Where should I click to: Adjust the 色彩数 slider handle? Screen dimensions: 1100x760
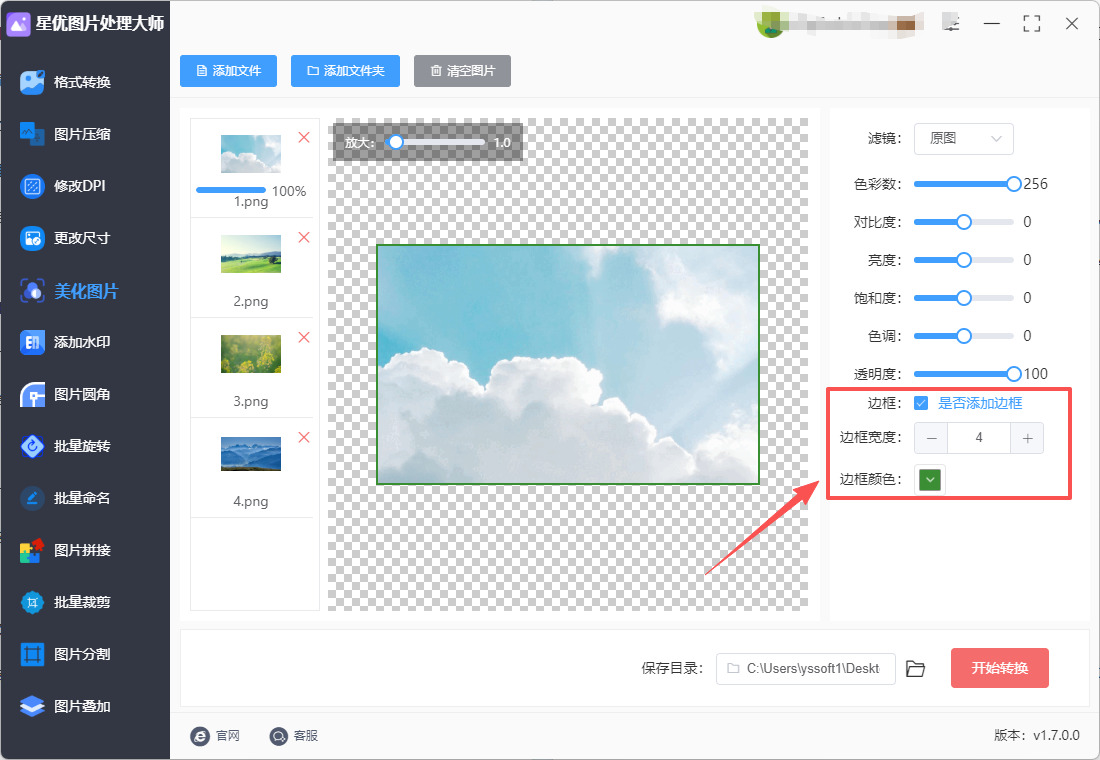click(x=1013, y=184)
